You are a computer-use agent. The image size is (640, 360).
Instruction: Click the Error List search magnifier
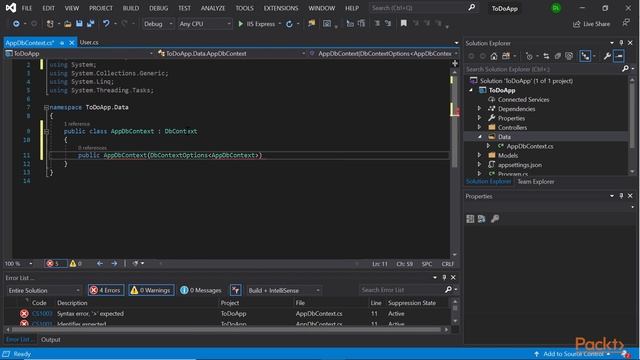[x=448, y=290]
